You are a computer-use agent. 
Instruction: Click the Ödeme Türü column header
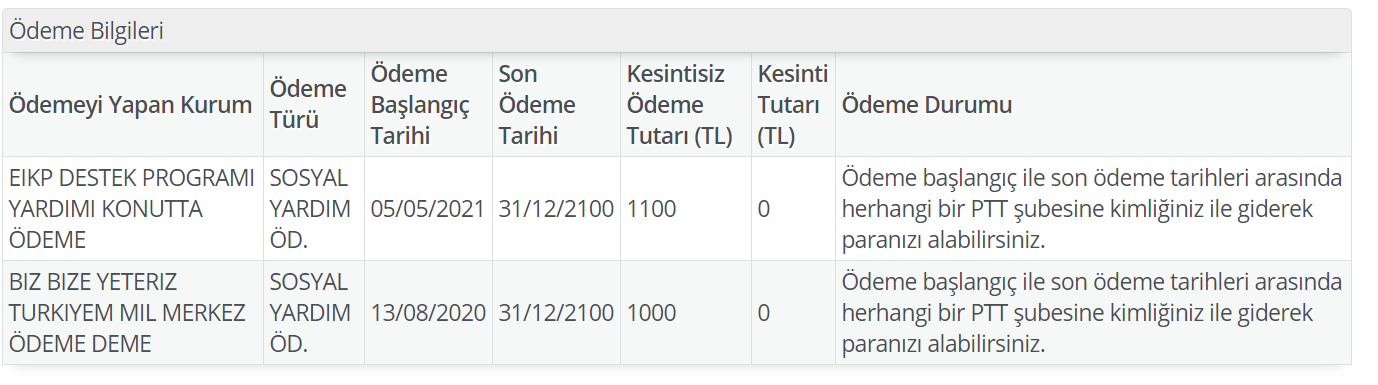(x=308, y=105)
